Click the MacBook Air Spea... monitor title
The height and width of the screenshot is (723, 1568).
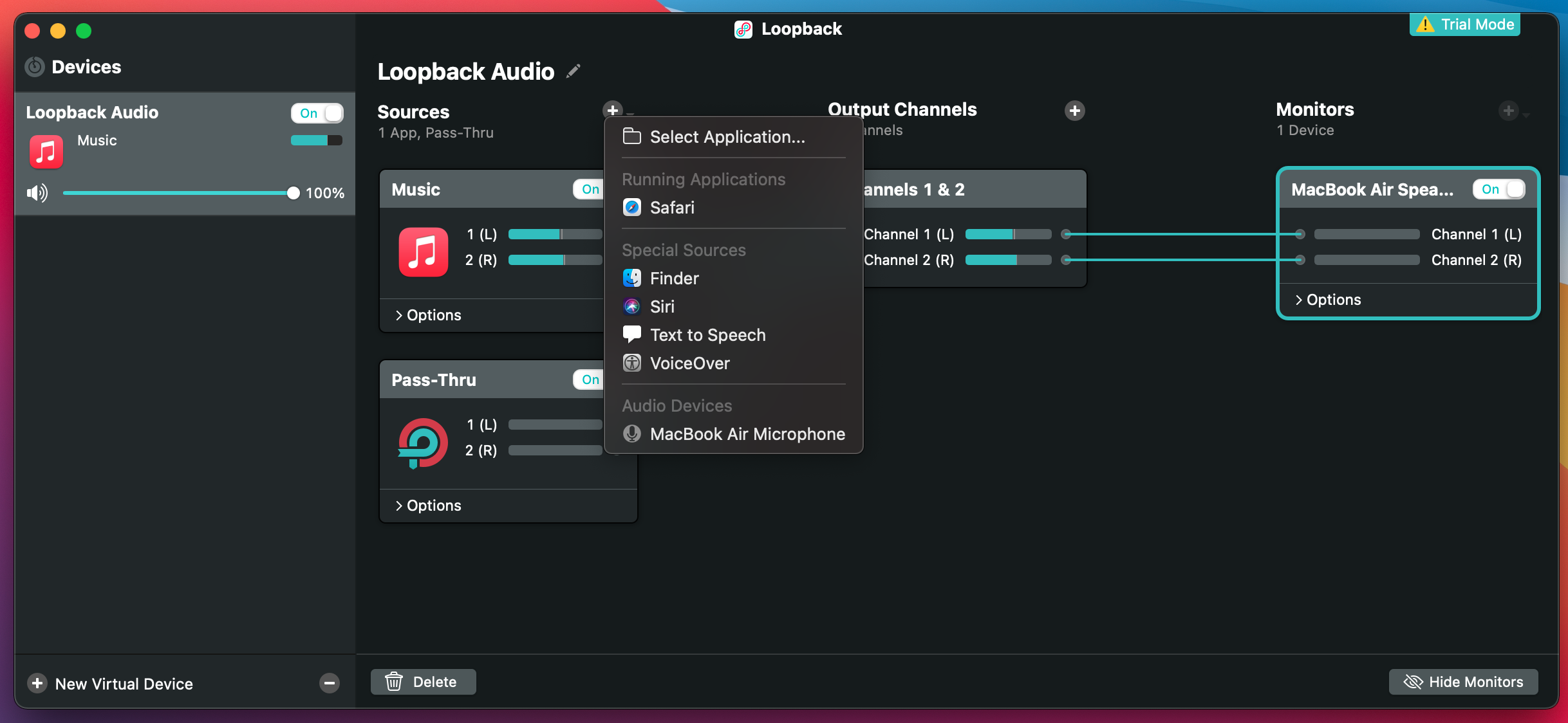click(1372, 190)
